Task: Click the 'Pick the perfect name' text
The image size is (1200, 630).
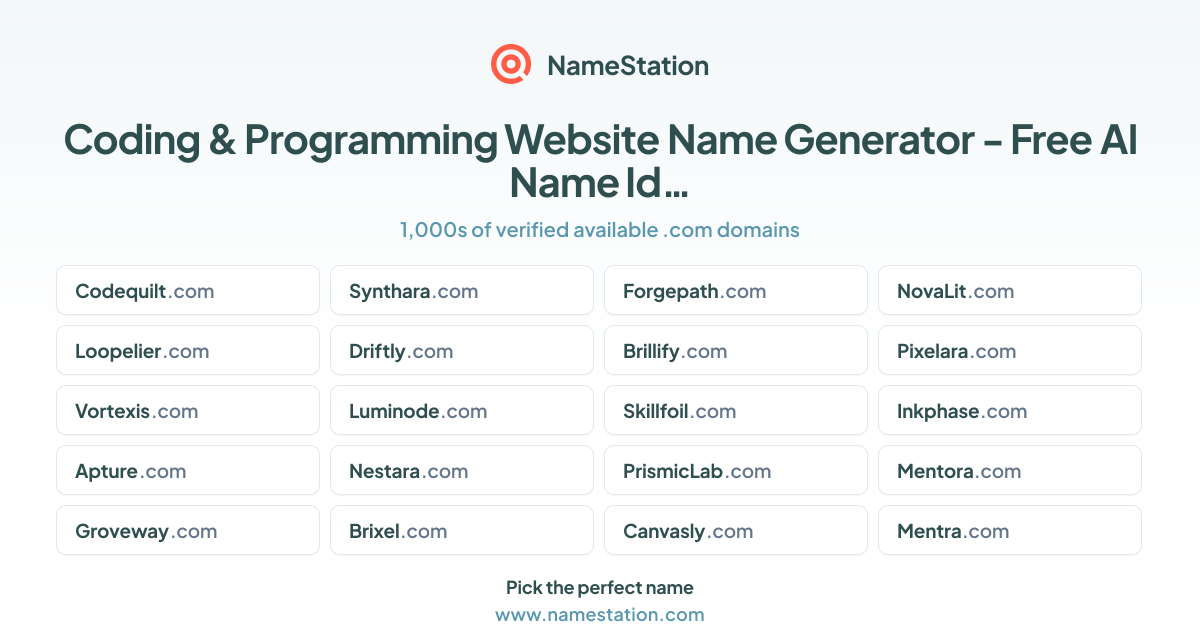Action: pyautogui.click(x=600, y=587)
